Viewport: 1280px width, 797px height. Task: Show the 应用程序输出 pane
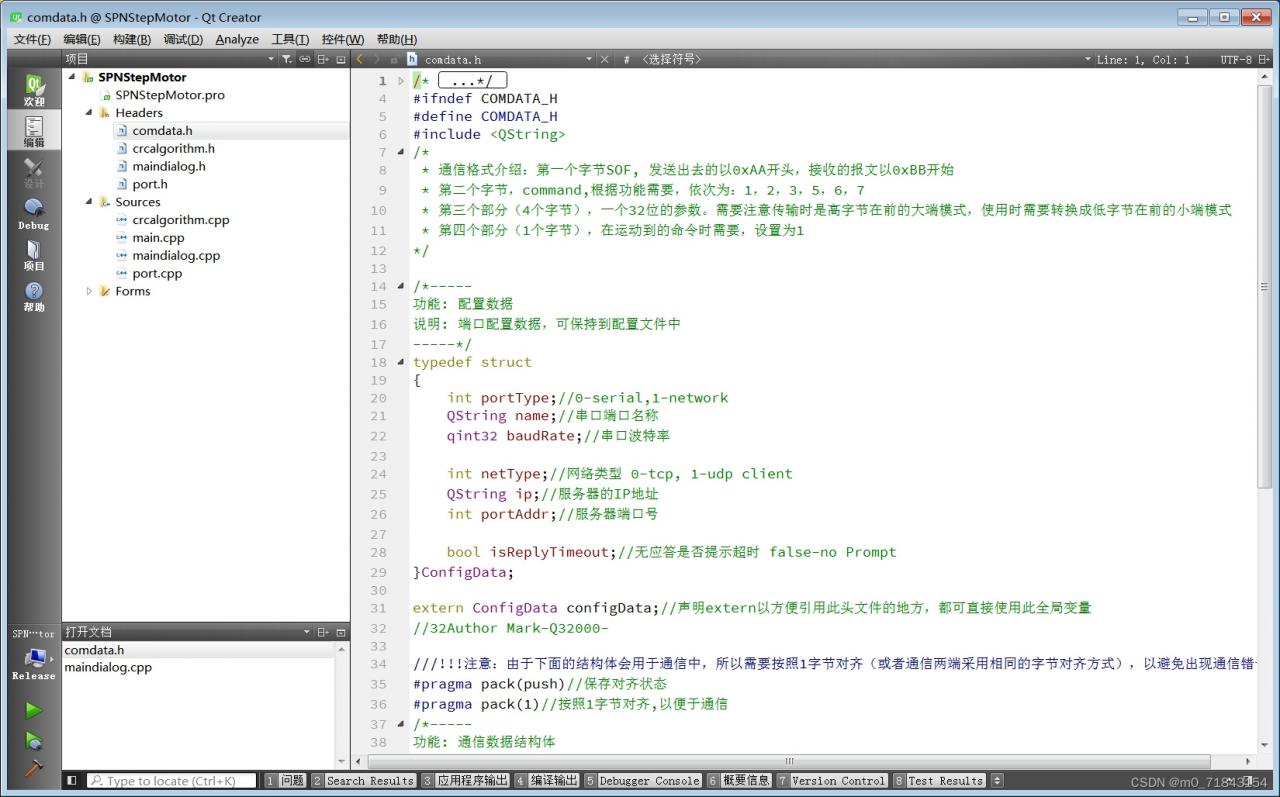click(x=465, y=780)
